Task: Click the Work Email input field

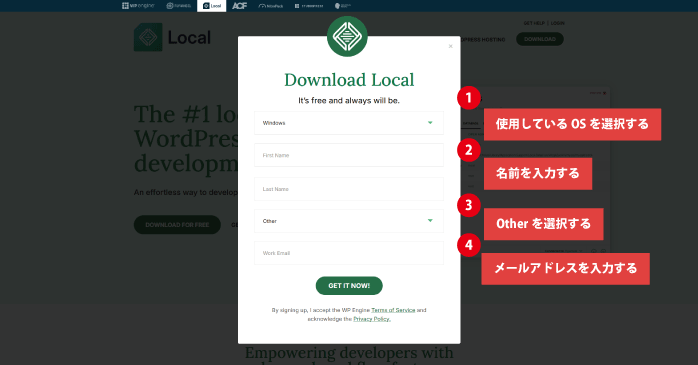Action: [349, 253]
